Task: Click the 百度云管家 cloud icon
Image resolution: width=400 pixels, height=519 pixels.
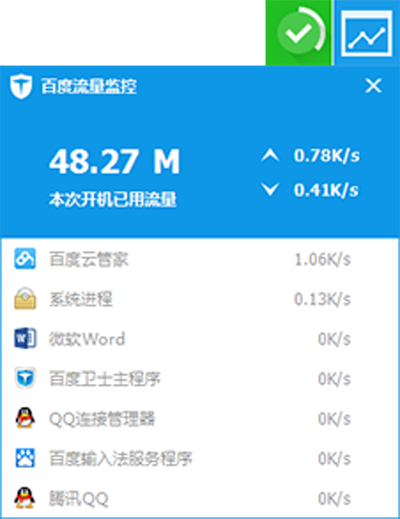Action: [25, 259]
